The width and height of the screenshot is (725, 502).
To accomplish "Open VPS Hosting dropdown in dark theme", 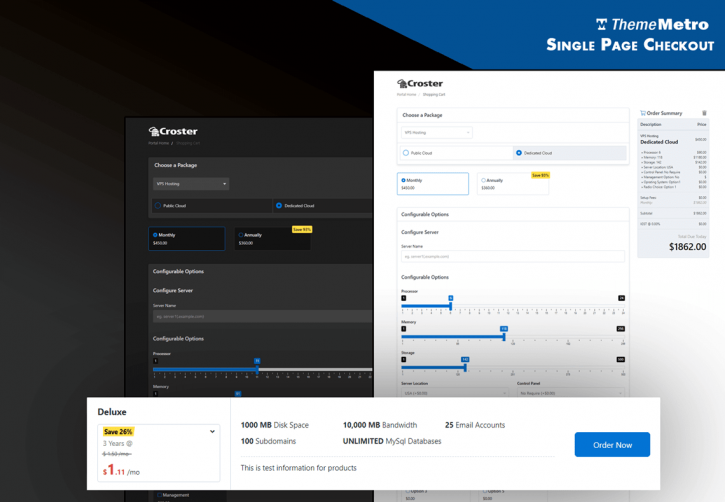I will pyautogui.click(x=190, y=184).
